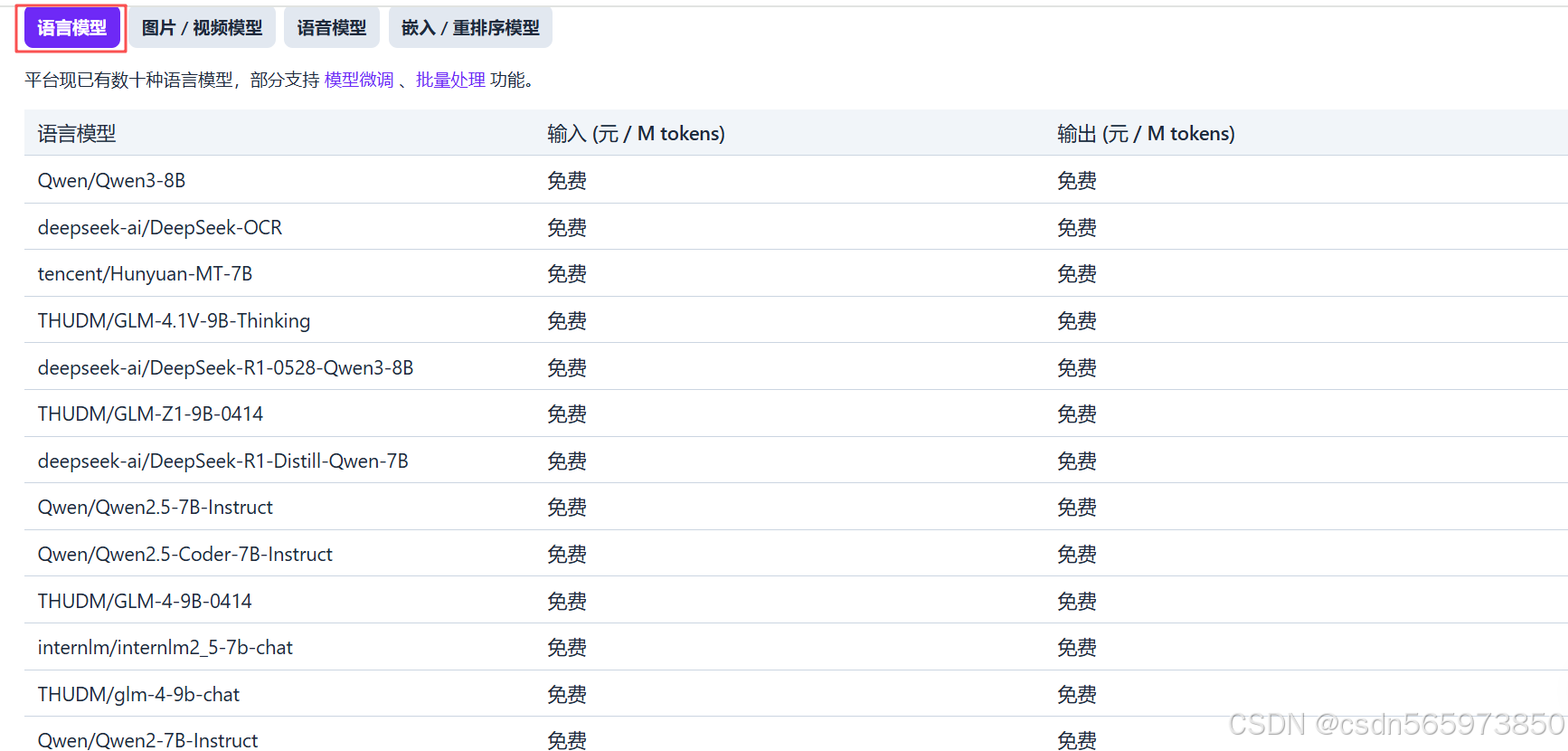Click output price 免费 for Qwen2.5-7B-Instruct

coord(1077,507)
